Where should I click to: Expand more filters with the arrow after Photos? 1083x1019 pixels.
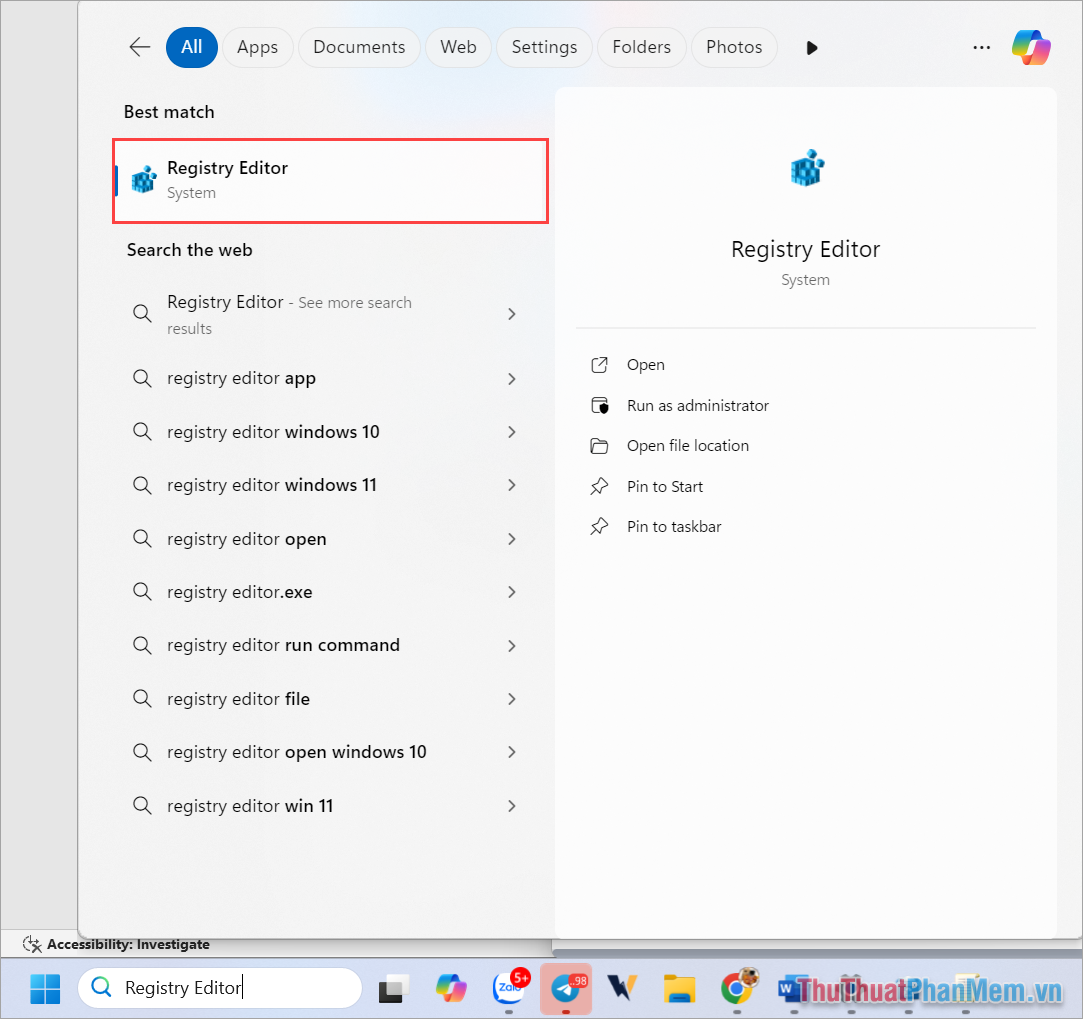click(x=811, y=47)
